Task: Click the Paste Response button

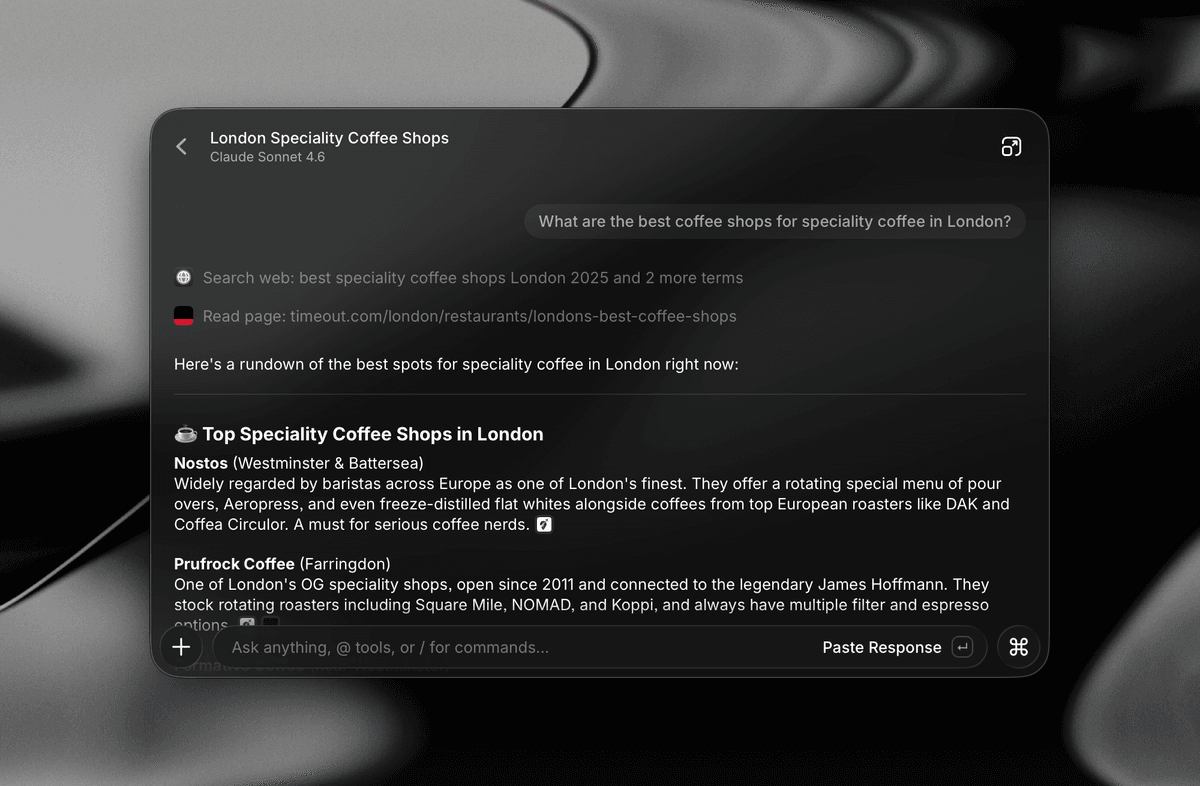Action: tap(896, 647)
